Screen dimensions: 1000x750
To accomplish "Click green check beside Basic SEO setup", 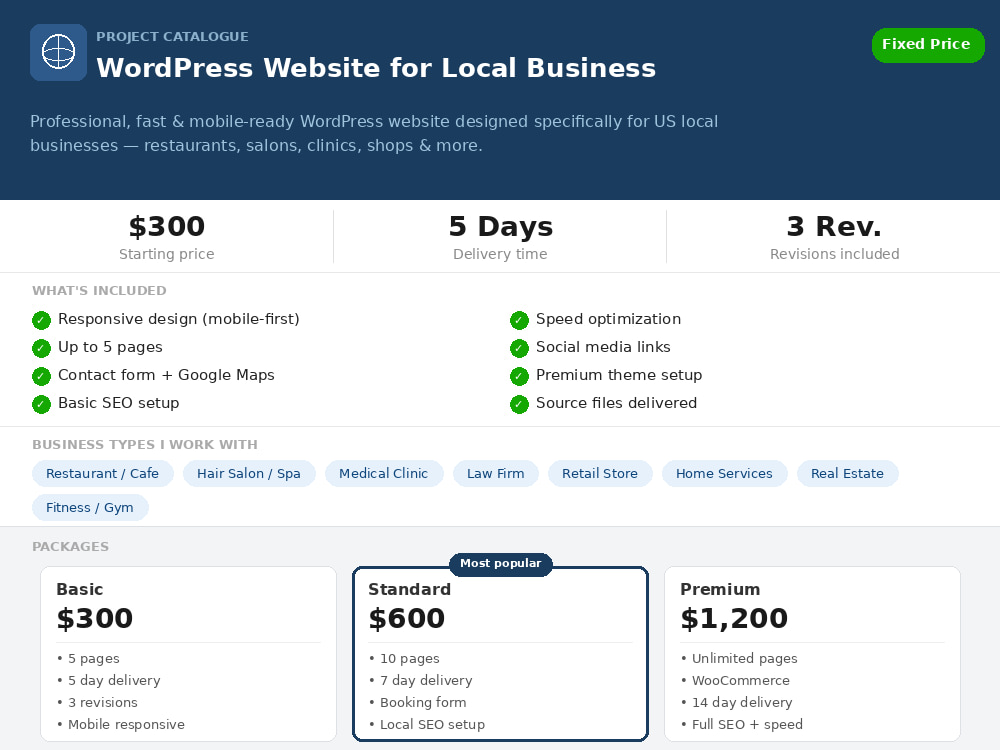I will click(41, 404).
